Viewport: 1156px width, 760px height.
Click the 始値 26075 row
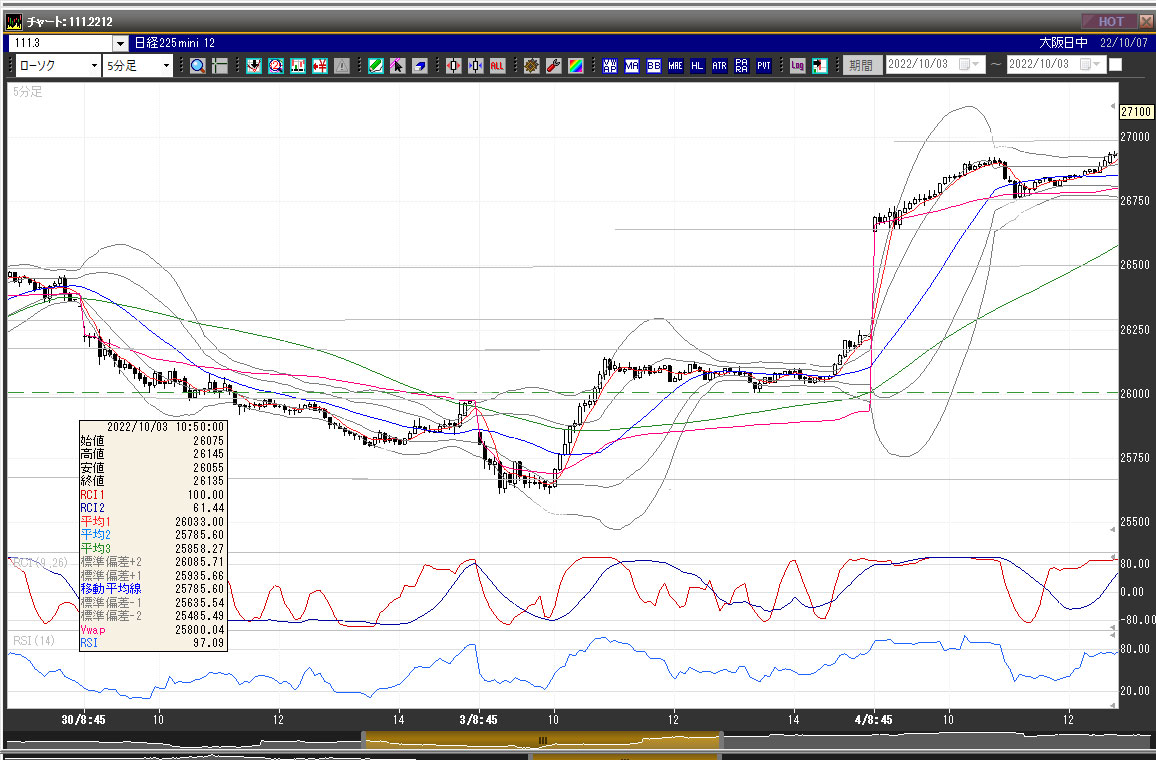coord(153,441)
